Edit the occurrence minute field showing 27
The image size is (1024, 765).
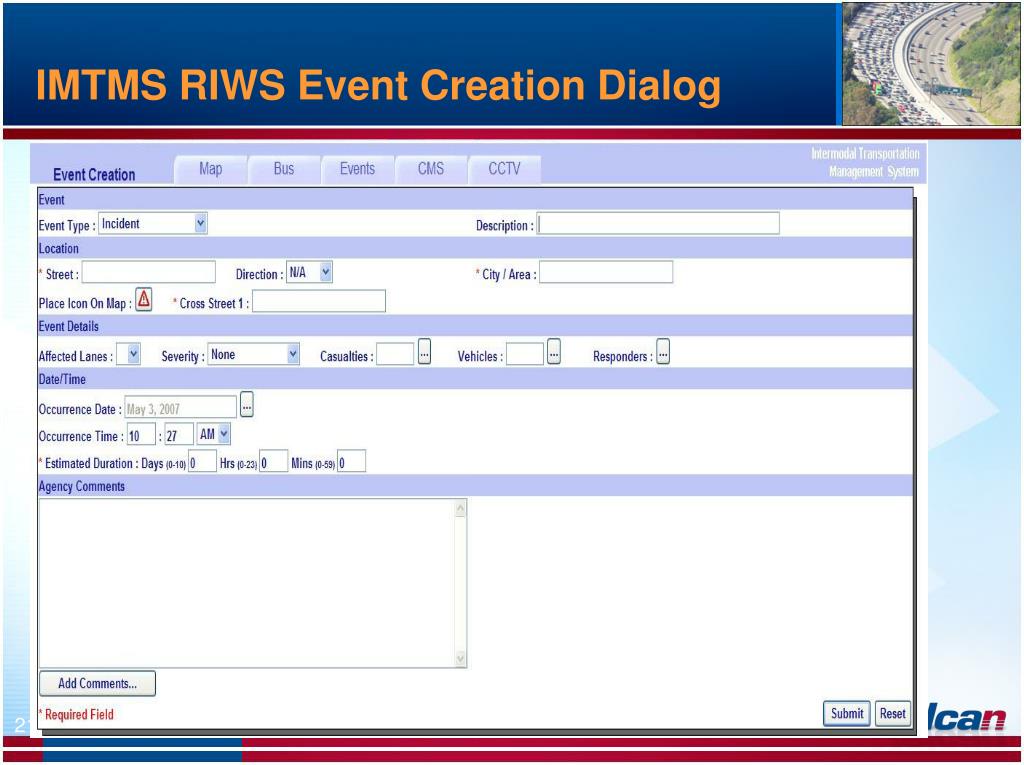[x=179, y=434]
